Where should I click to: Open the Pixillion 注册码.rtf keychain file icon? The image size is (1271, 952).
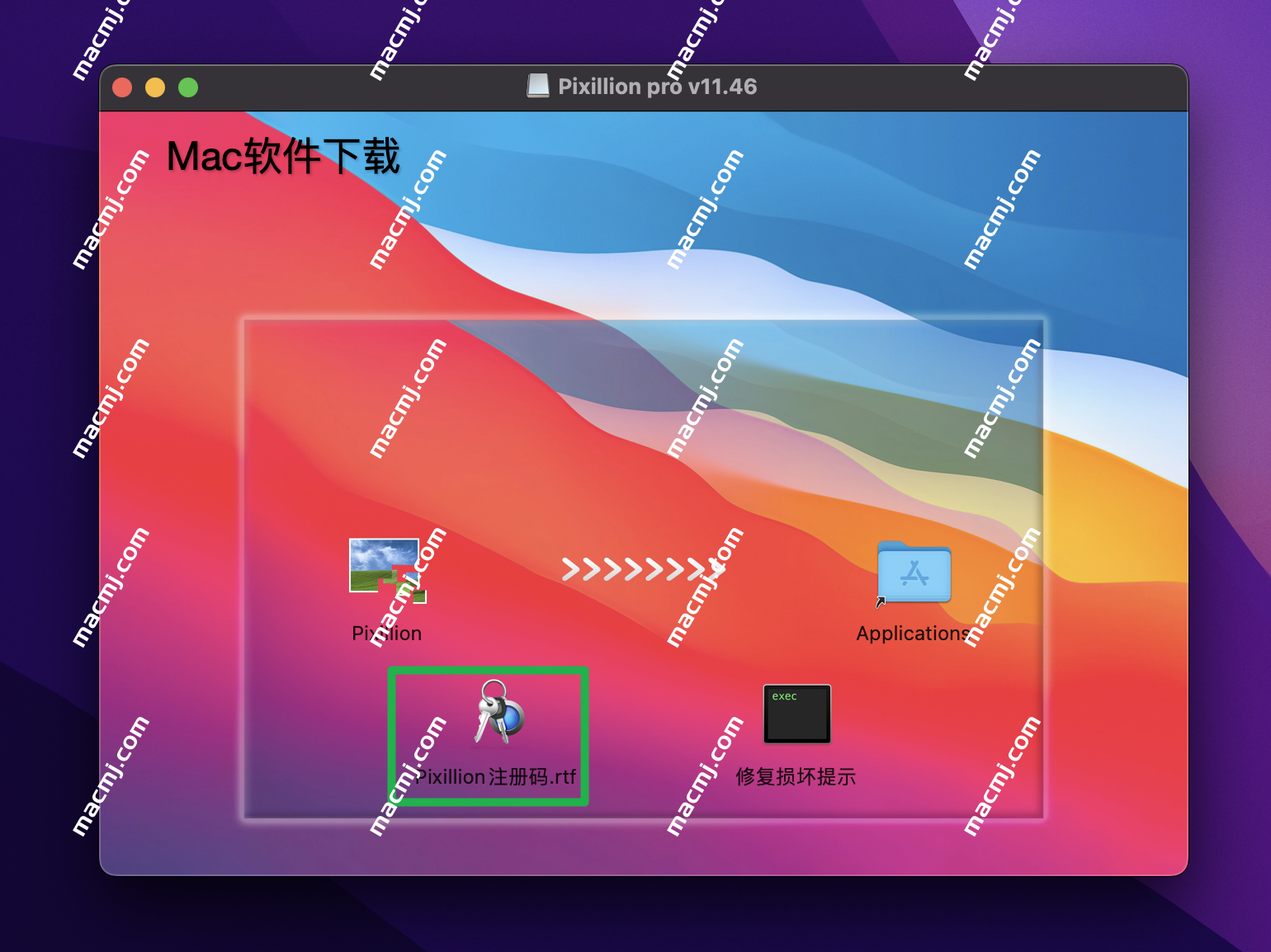pos(498,712)
